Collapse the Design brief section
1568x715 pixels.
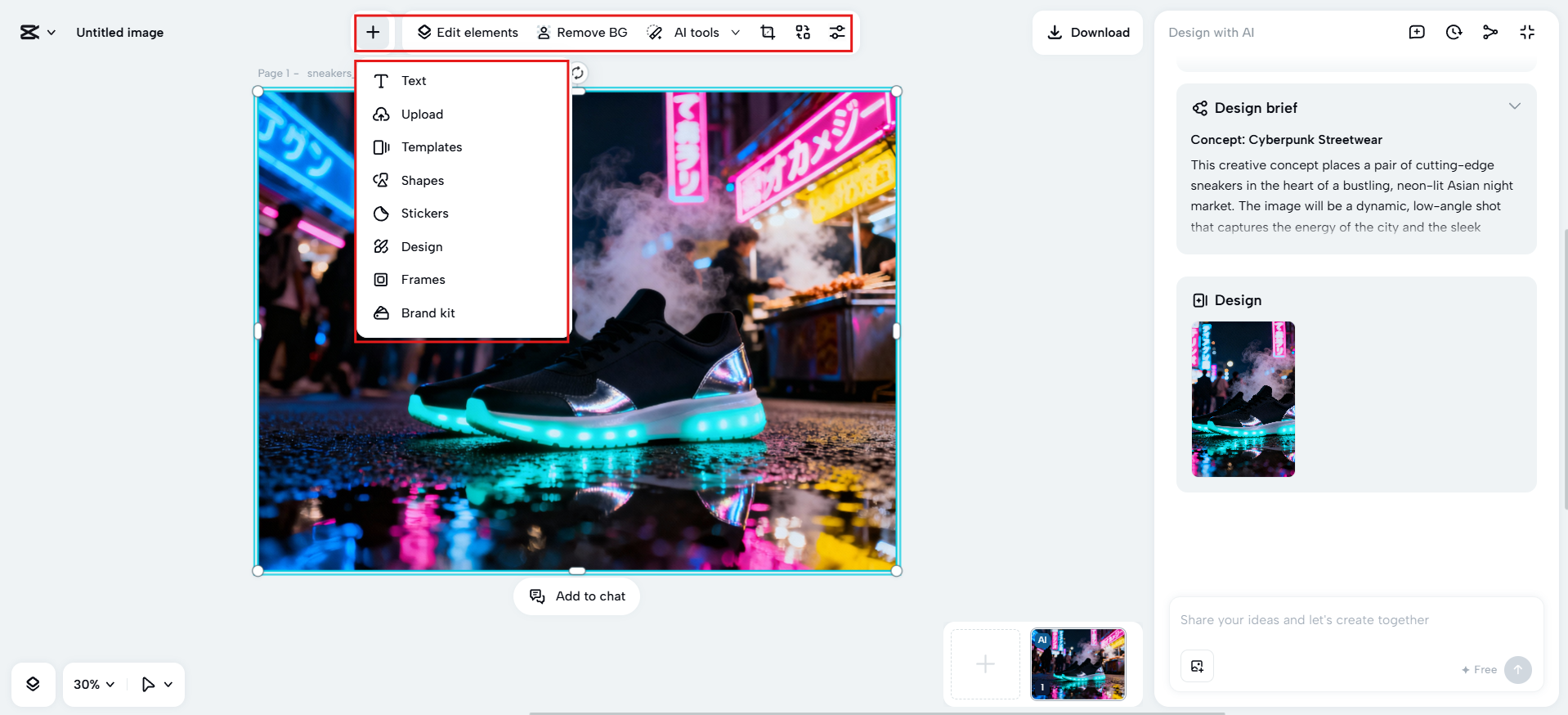pos(1515,106)
